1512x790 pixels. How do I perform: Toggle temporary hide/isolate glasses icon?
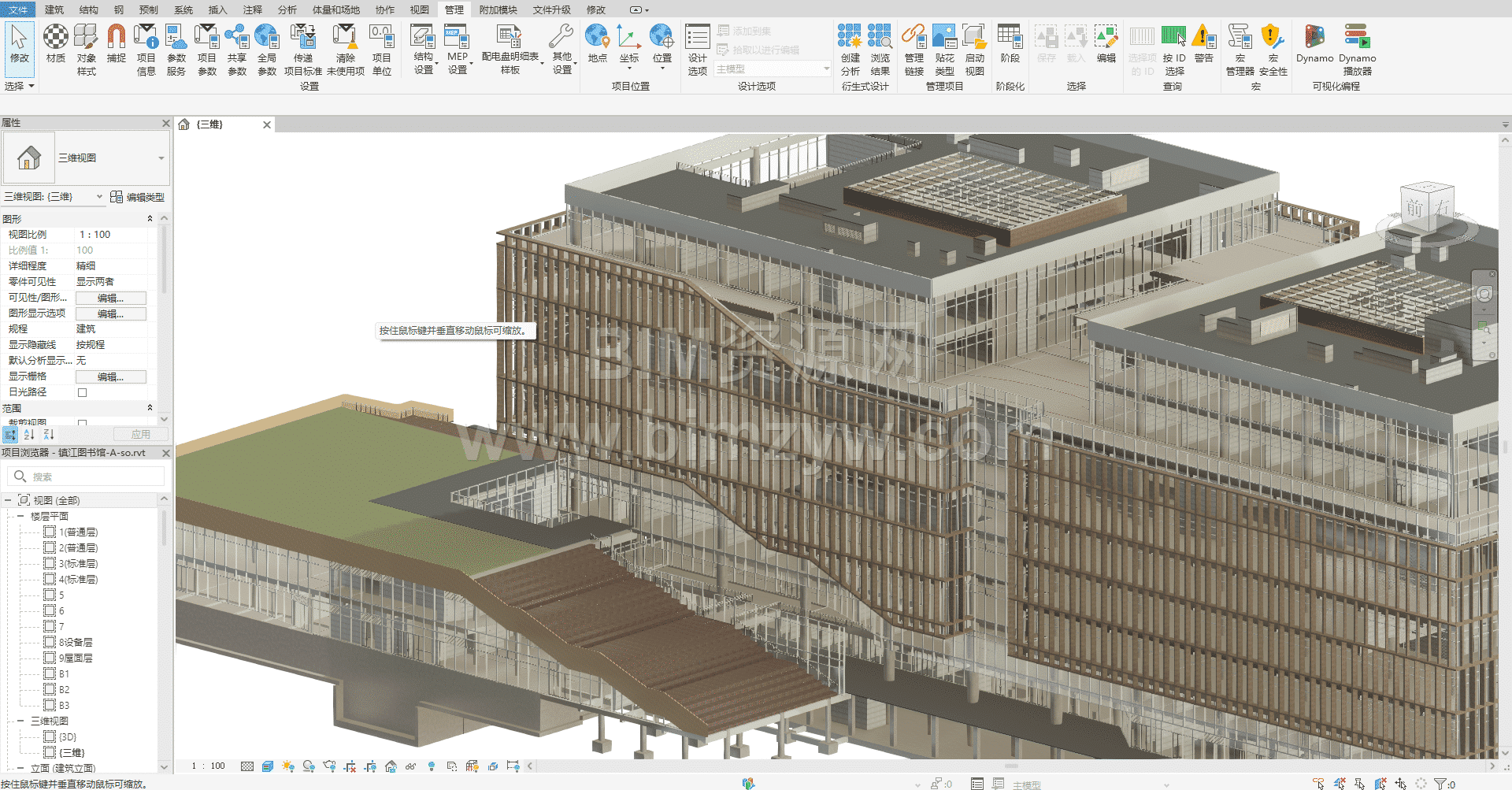point(410,766)
